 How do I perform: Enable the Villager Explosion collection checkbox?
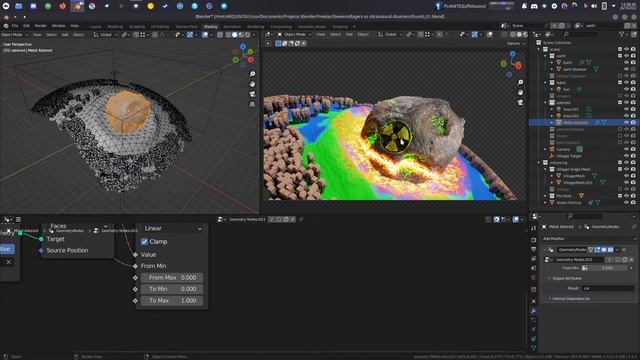tap(620, 76)
